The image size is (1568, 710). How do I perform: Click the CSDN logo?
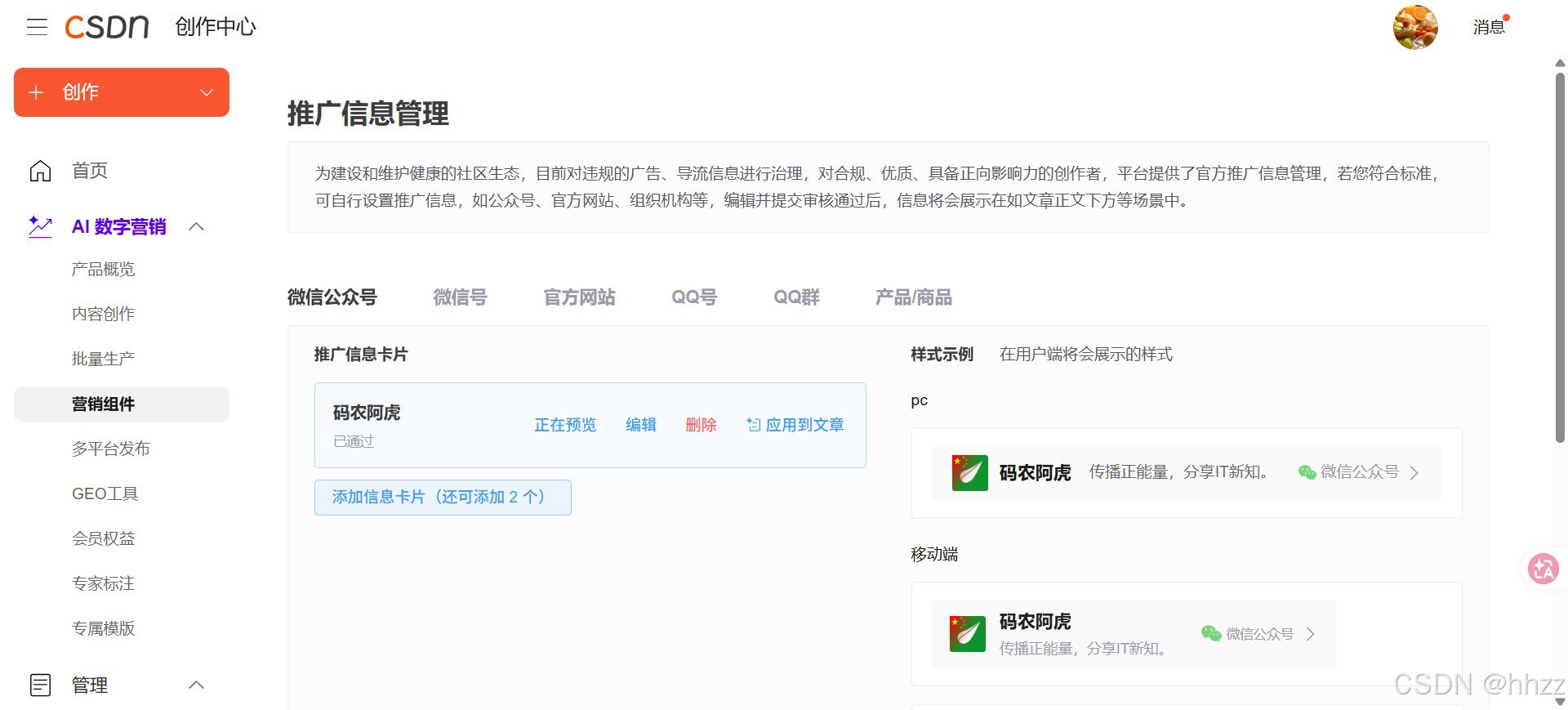click(107, 27)
